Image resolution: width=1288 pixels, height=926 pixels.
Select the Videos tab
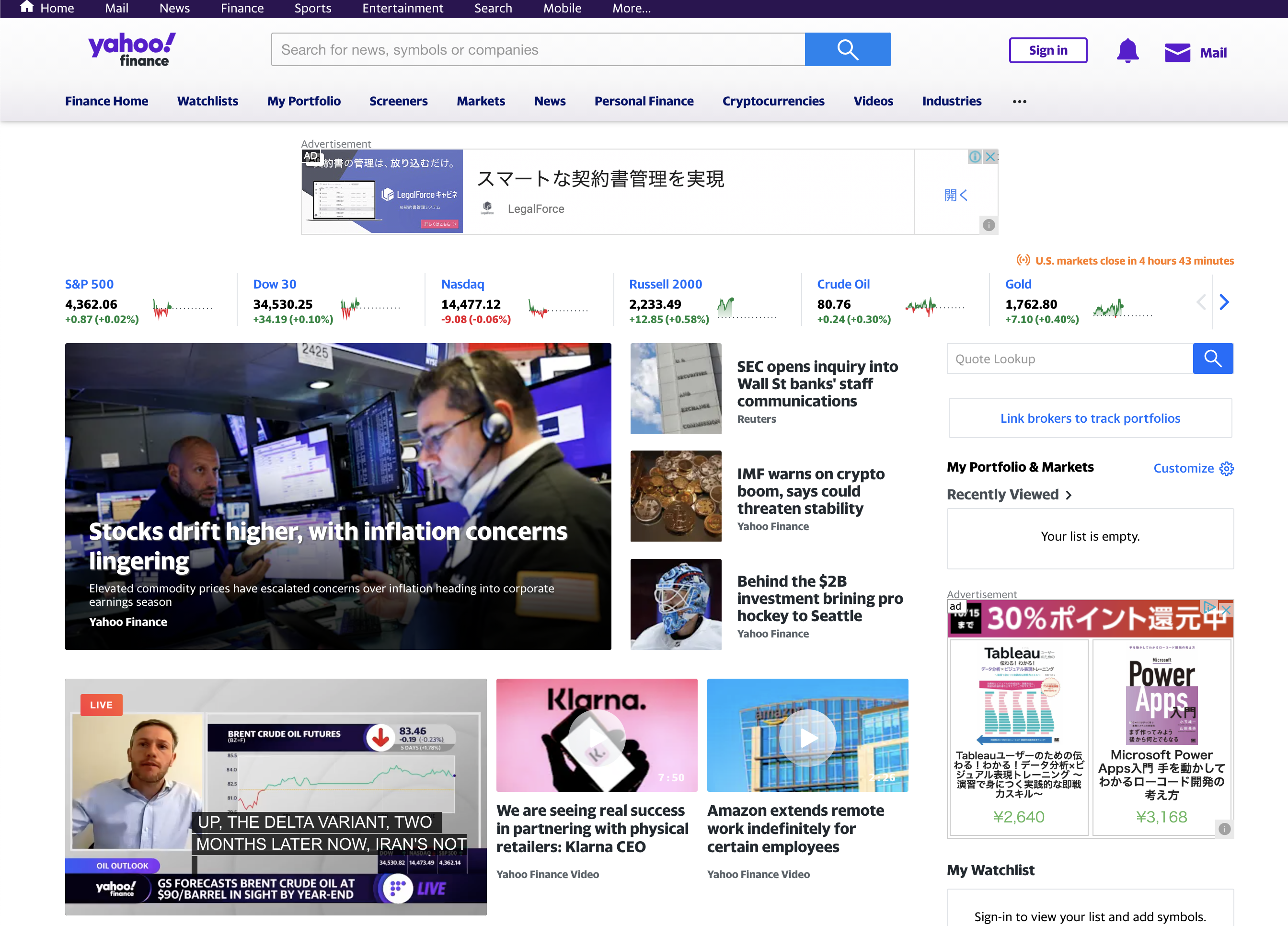coord(873,101)
